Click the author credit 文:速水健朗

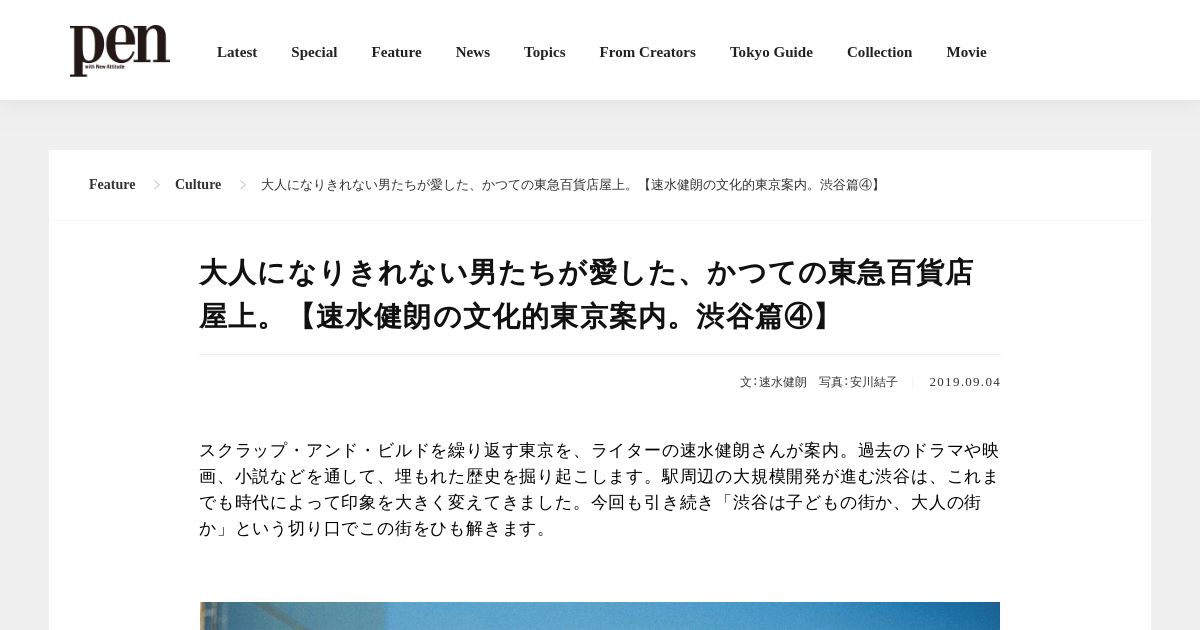[773, 382]
